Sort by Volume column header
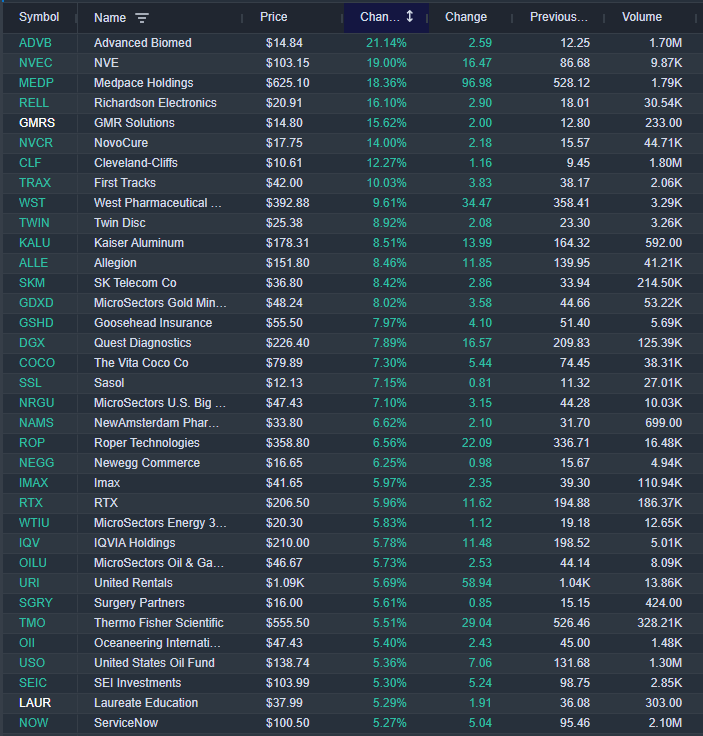The image size is (703, 736). tap(642, 17)
